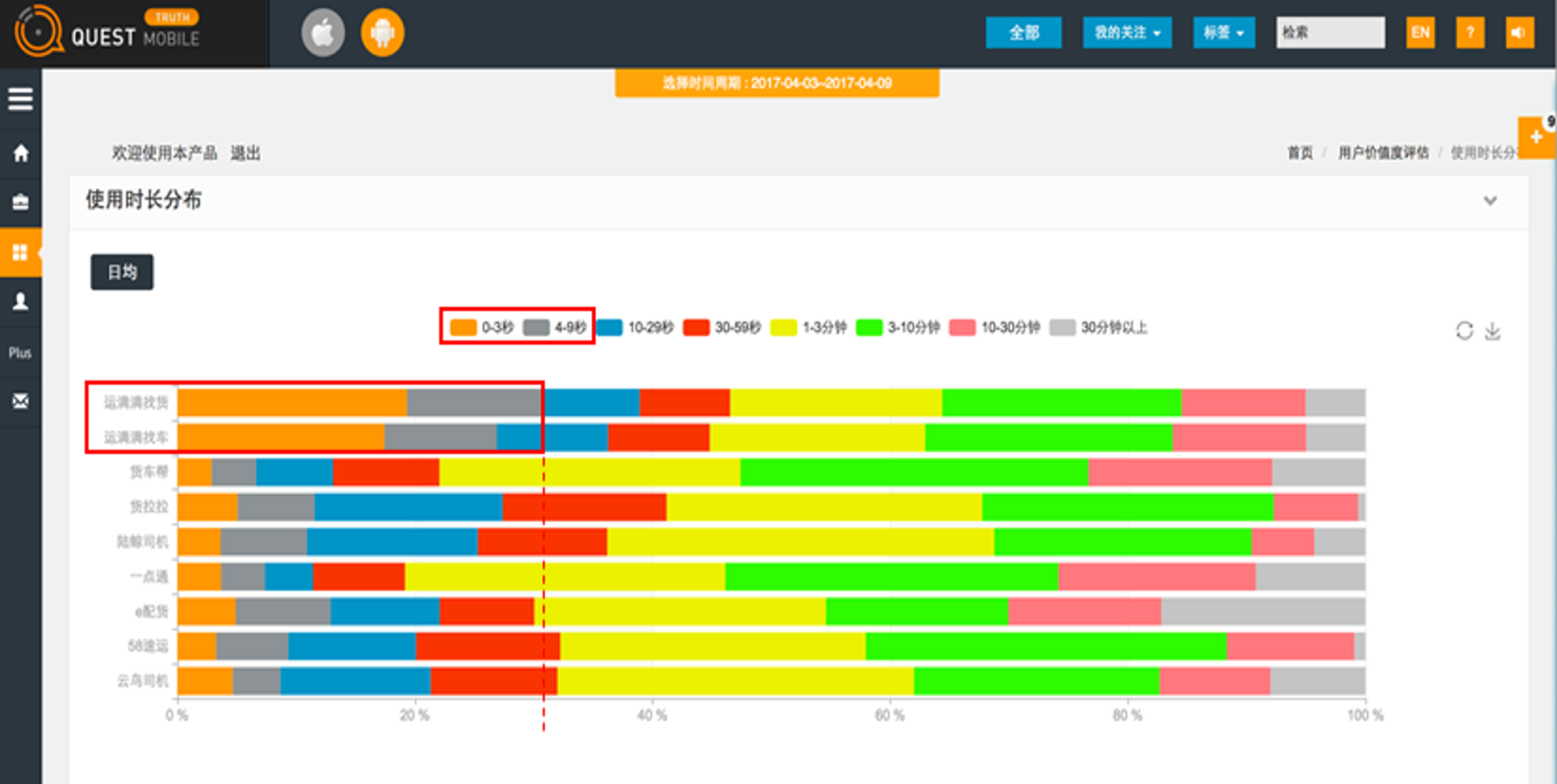The image size is (1557, 784).
Task: Select the Android platform icon
Action: click(x=382, y=33)
